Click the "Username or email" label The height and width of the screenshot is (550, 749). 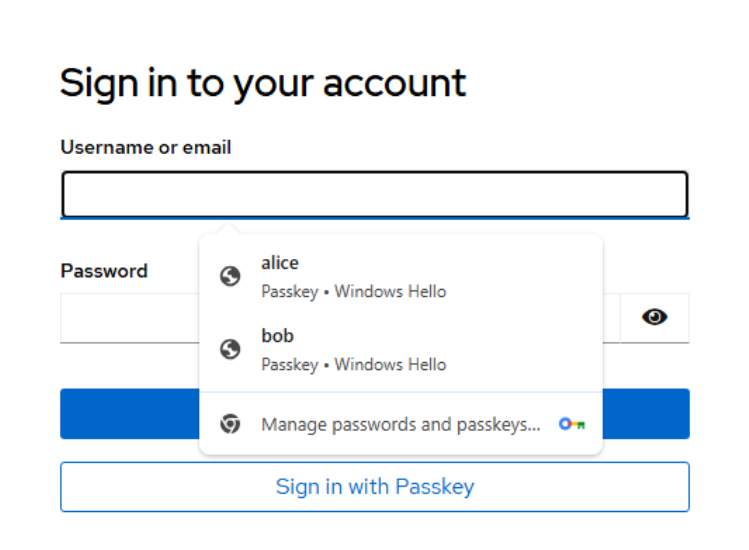[146, 147]
